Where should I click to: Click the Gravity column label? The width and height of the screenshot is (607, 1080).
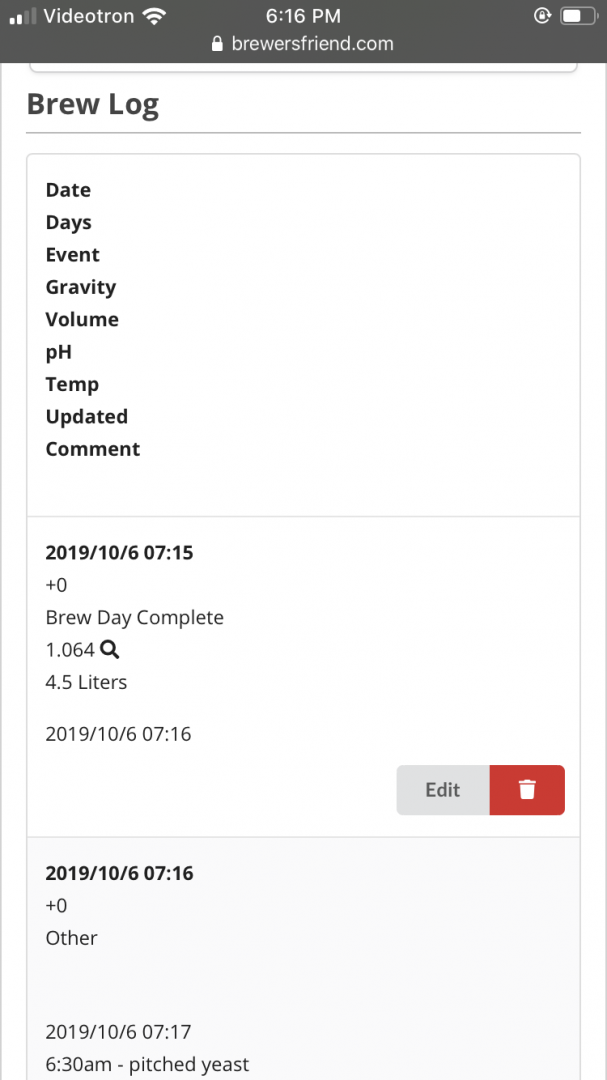click(81, 287)
